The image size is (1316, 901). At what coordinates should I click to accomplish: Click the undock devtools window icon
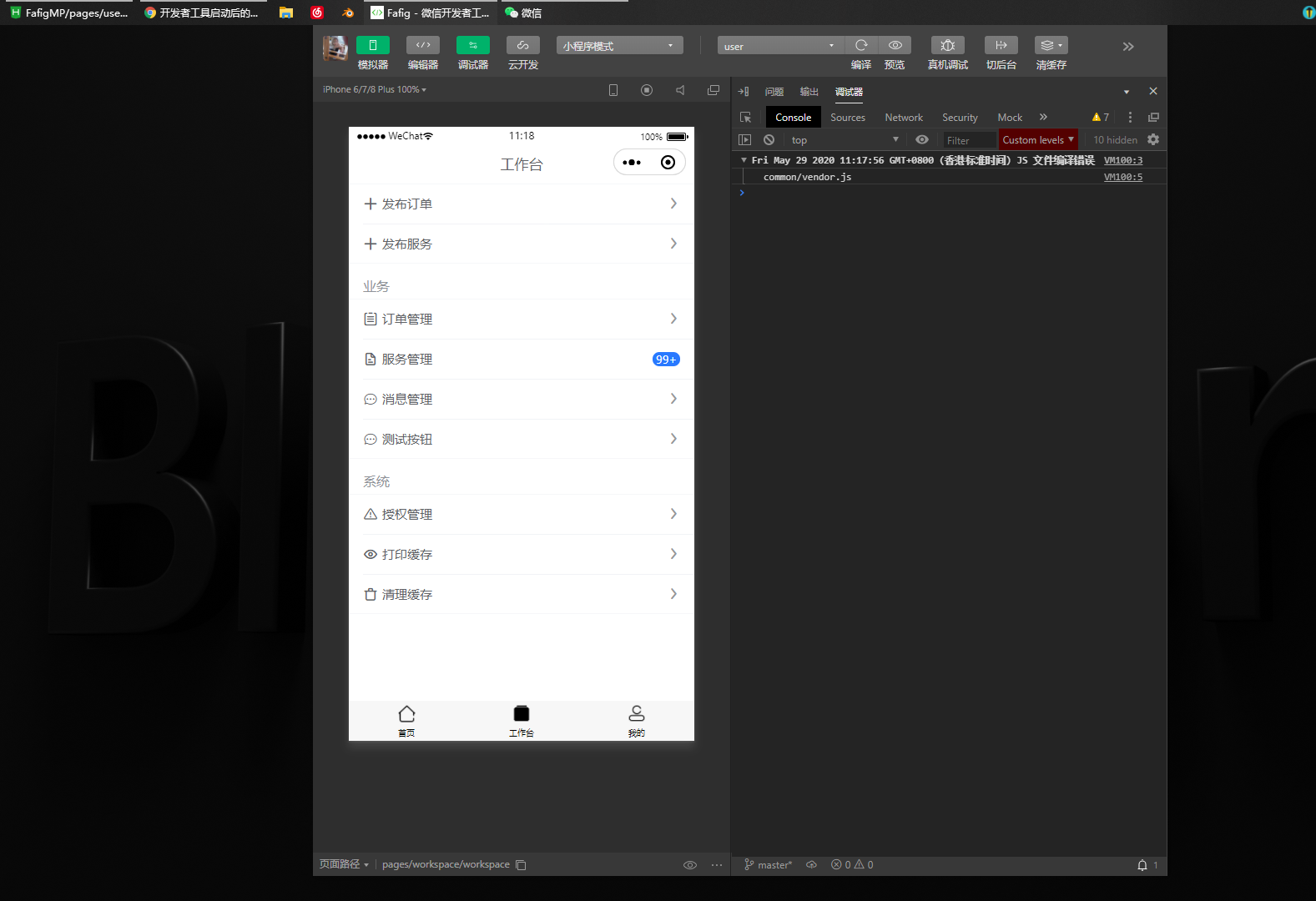tap(1153, 118)
